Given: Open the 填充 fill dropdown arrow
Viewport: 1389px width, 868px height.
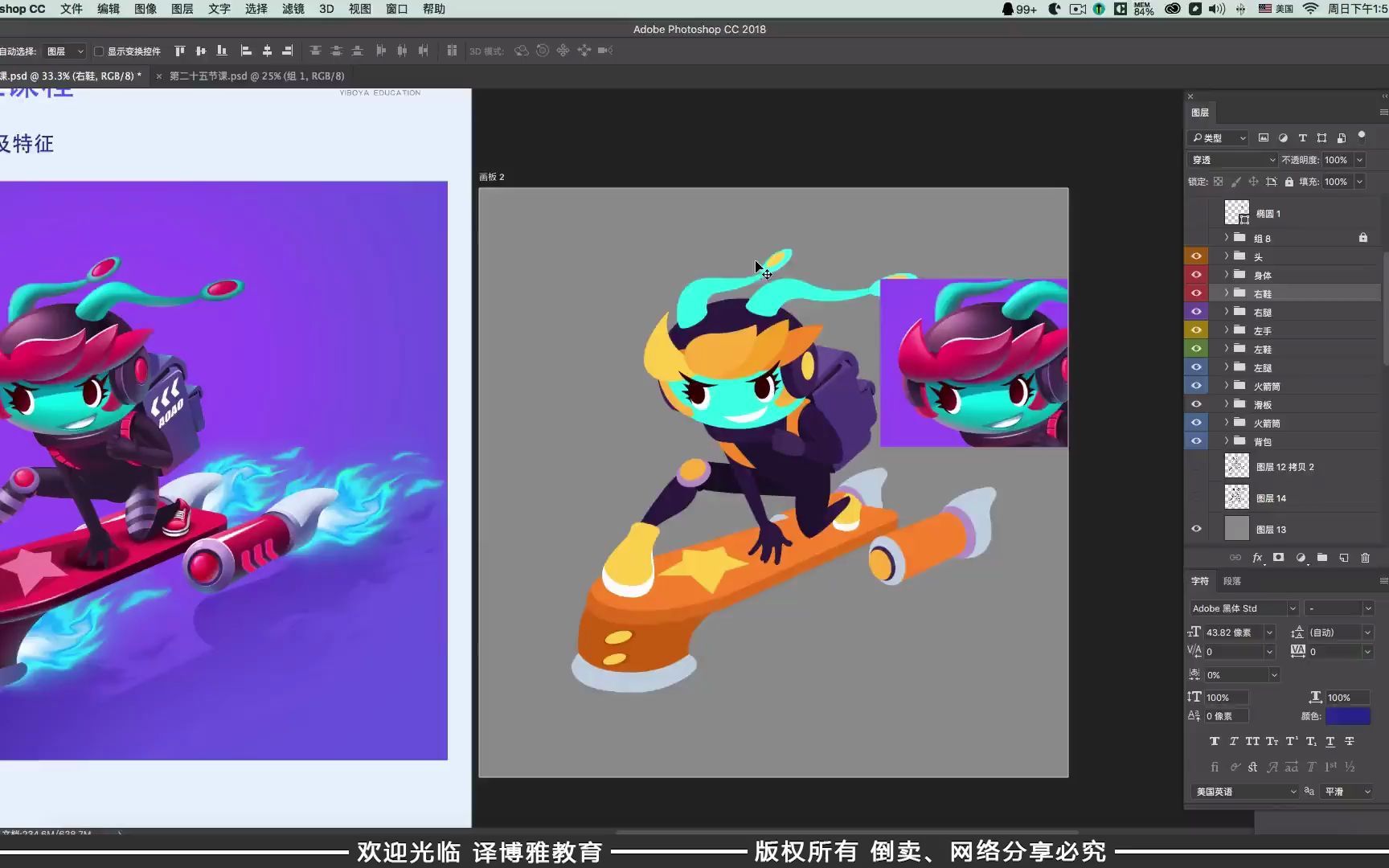Looking at the screenshot, I should tap(1360, 182).
